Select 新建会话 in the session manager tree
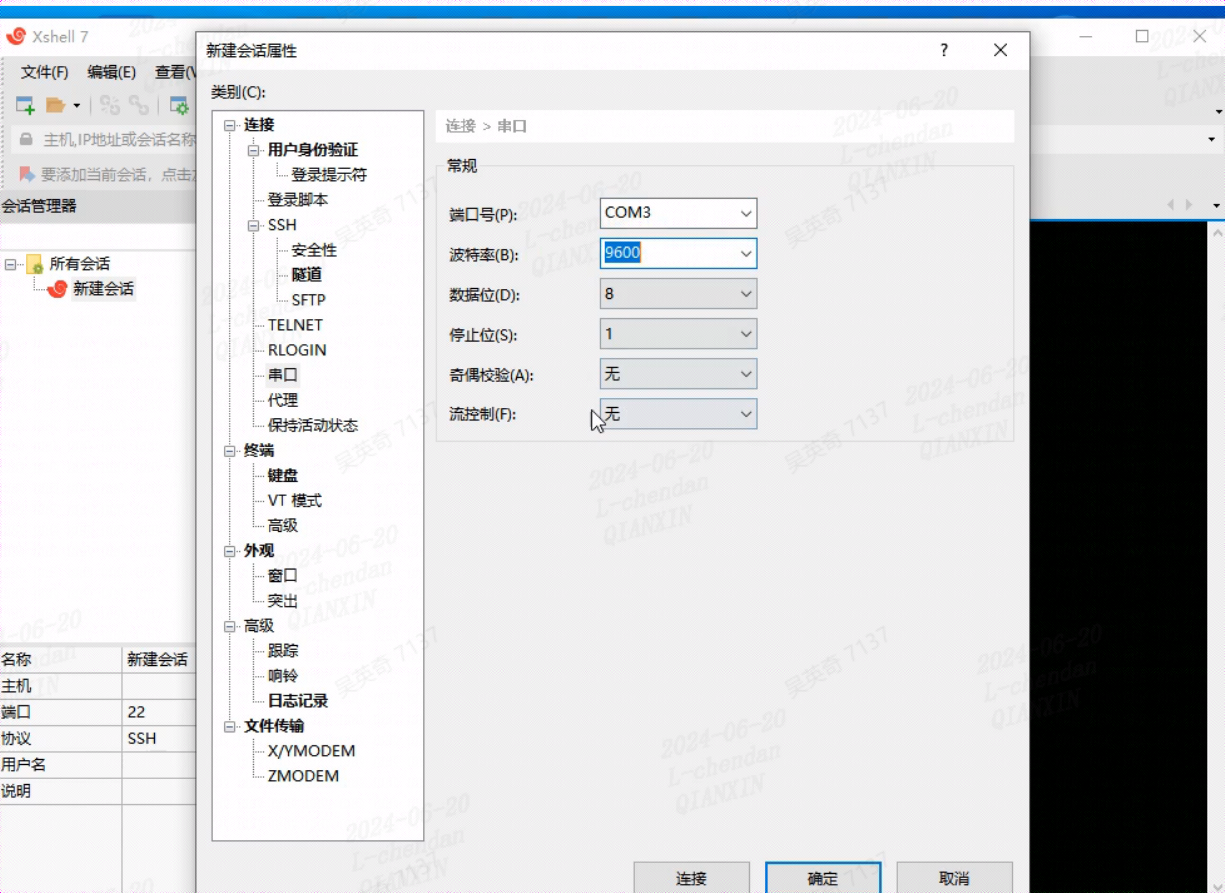The image size is (1225, 893). tap(104, 289)
